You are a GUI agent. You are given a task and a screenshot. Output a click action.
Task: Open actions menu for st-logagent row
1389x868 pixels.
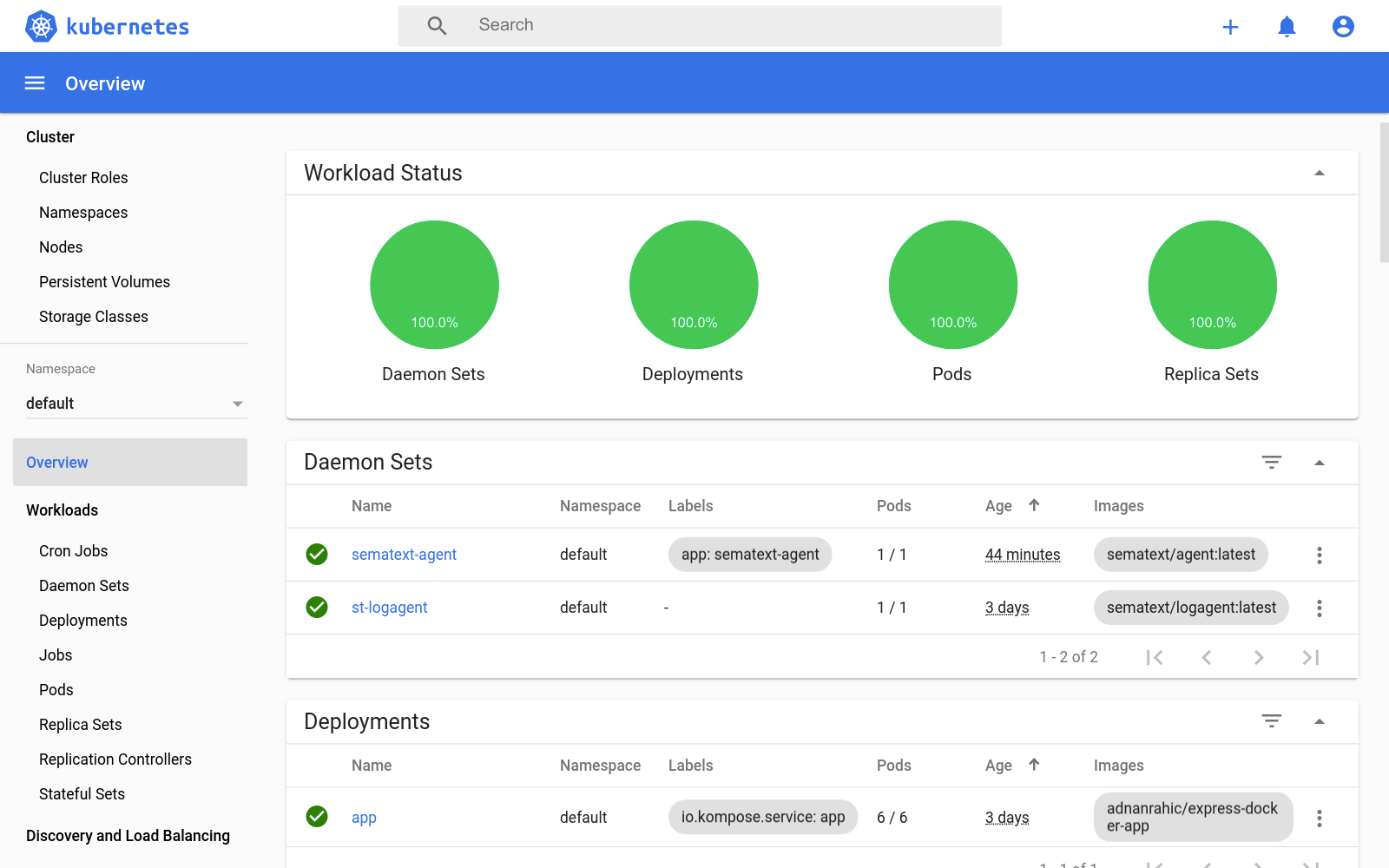[1320, 608]
